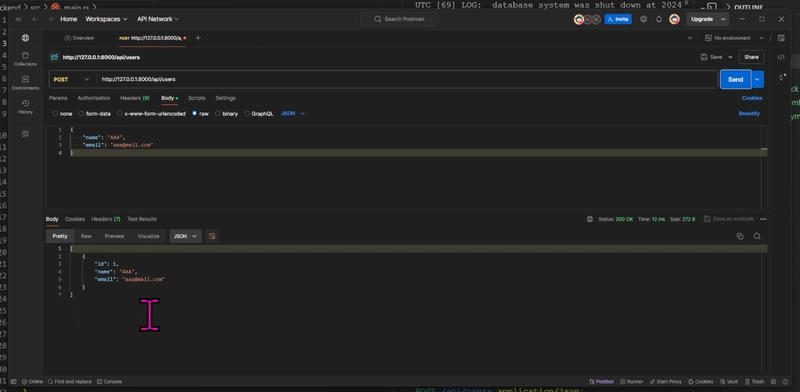Open the Scripts request tab

pyautogui.click(x=196, y=98)
